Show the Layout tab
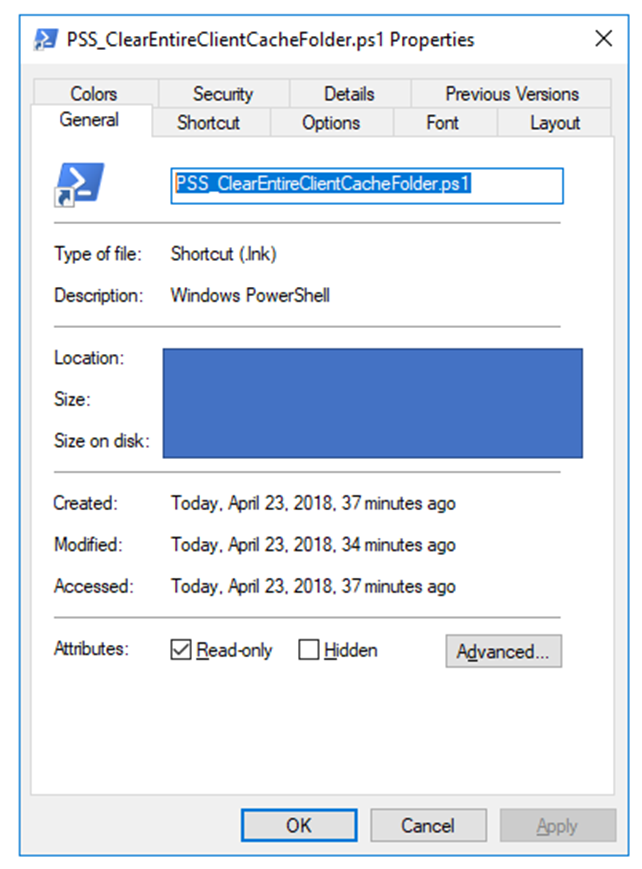642x869 pixels. 555,122
